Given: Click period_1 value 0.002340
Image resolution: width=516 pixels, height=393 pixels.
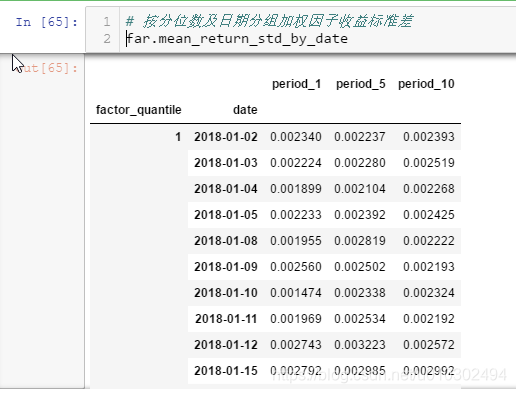Looking at the screenshot, I should point(296,137).
